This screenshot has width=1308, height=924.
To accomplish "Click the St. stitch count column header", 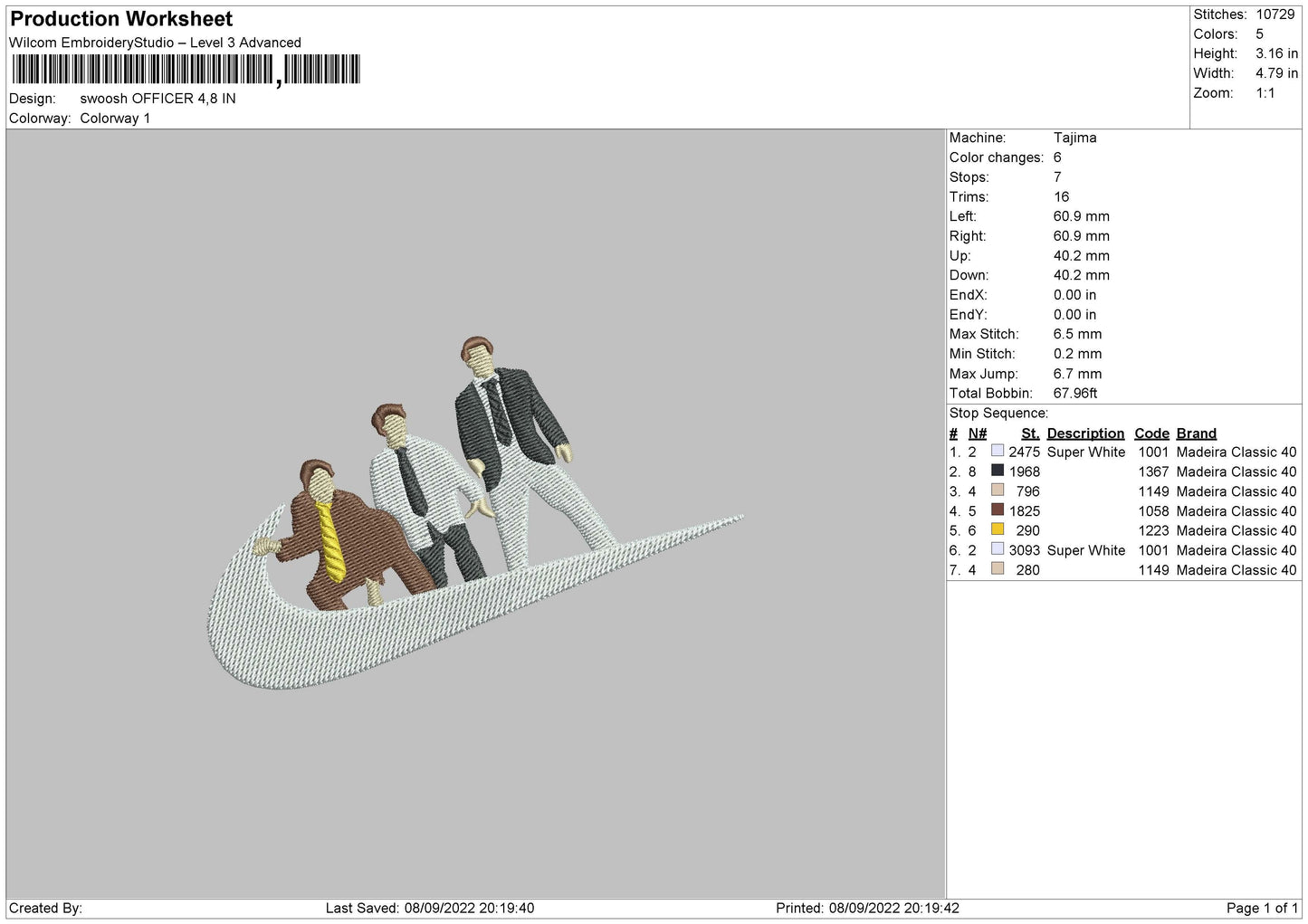I will click(x=1030, y=433).
